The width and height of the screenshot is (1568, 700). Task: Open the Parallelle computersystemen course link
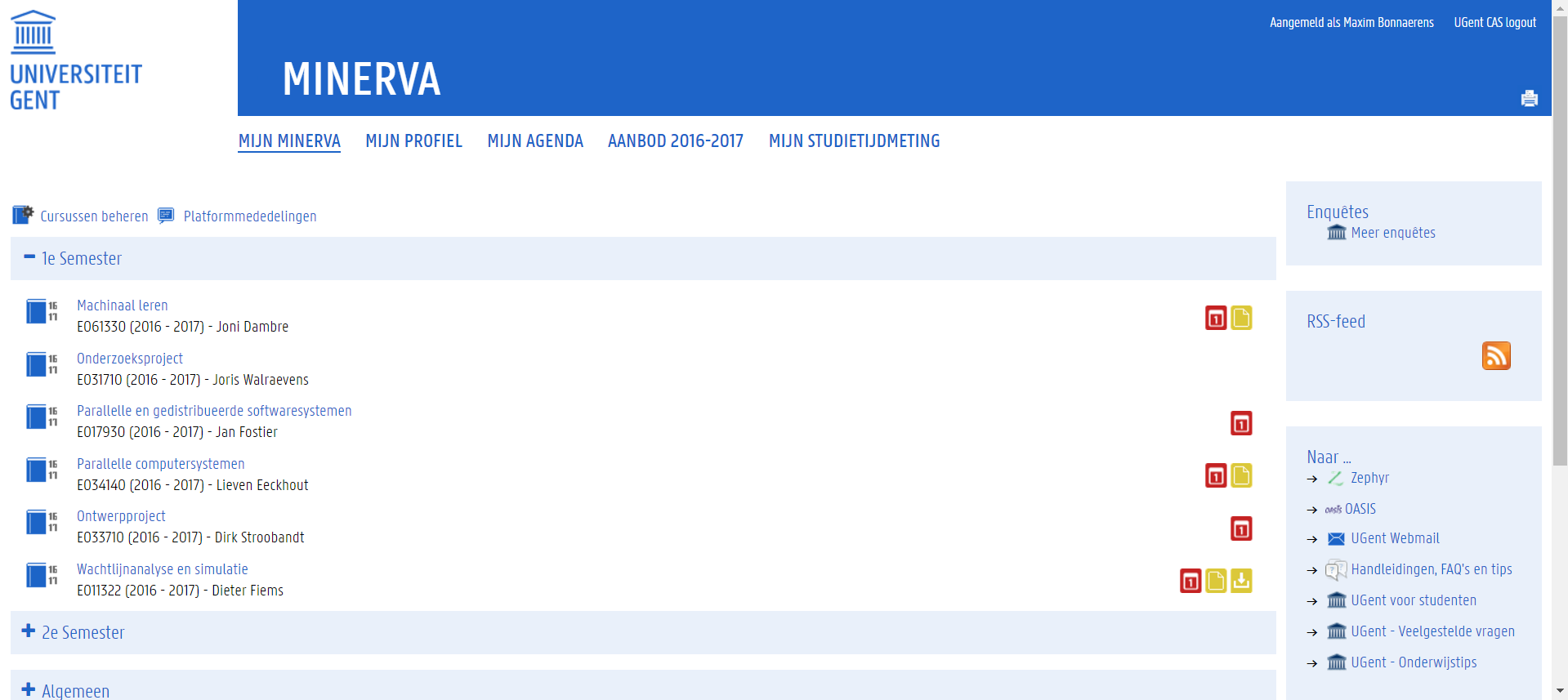[x=161, y=464]
